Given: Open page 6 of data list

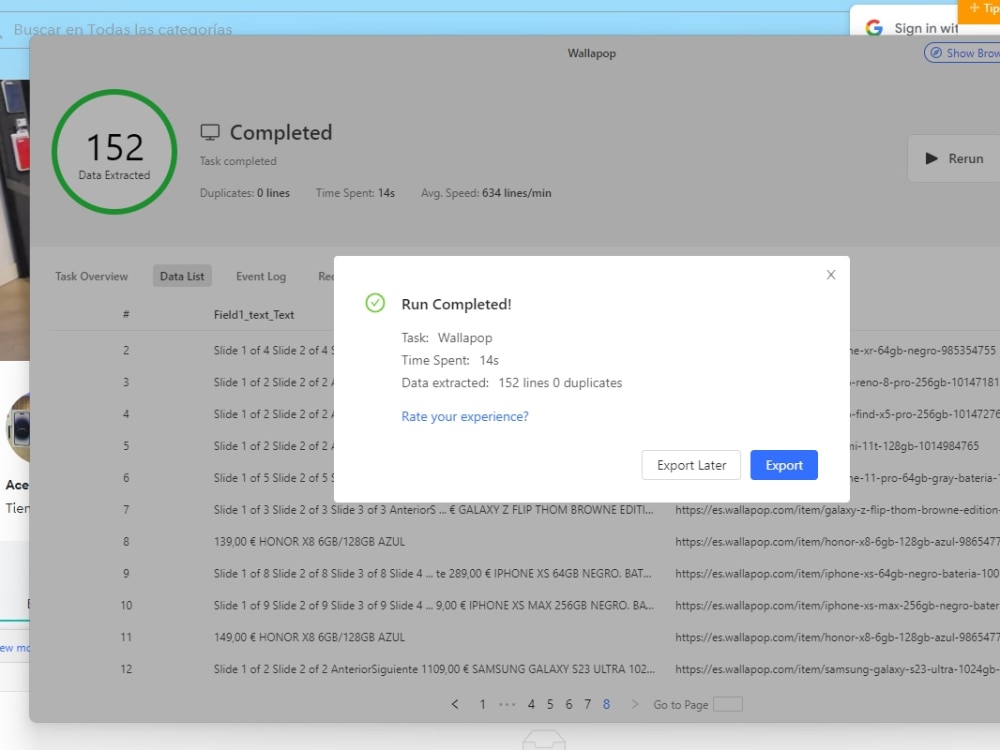Looking at the screenshot, I should coord(569,704).
